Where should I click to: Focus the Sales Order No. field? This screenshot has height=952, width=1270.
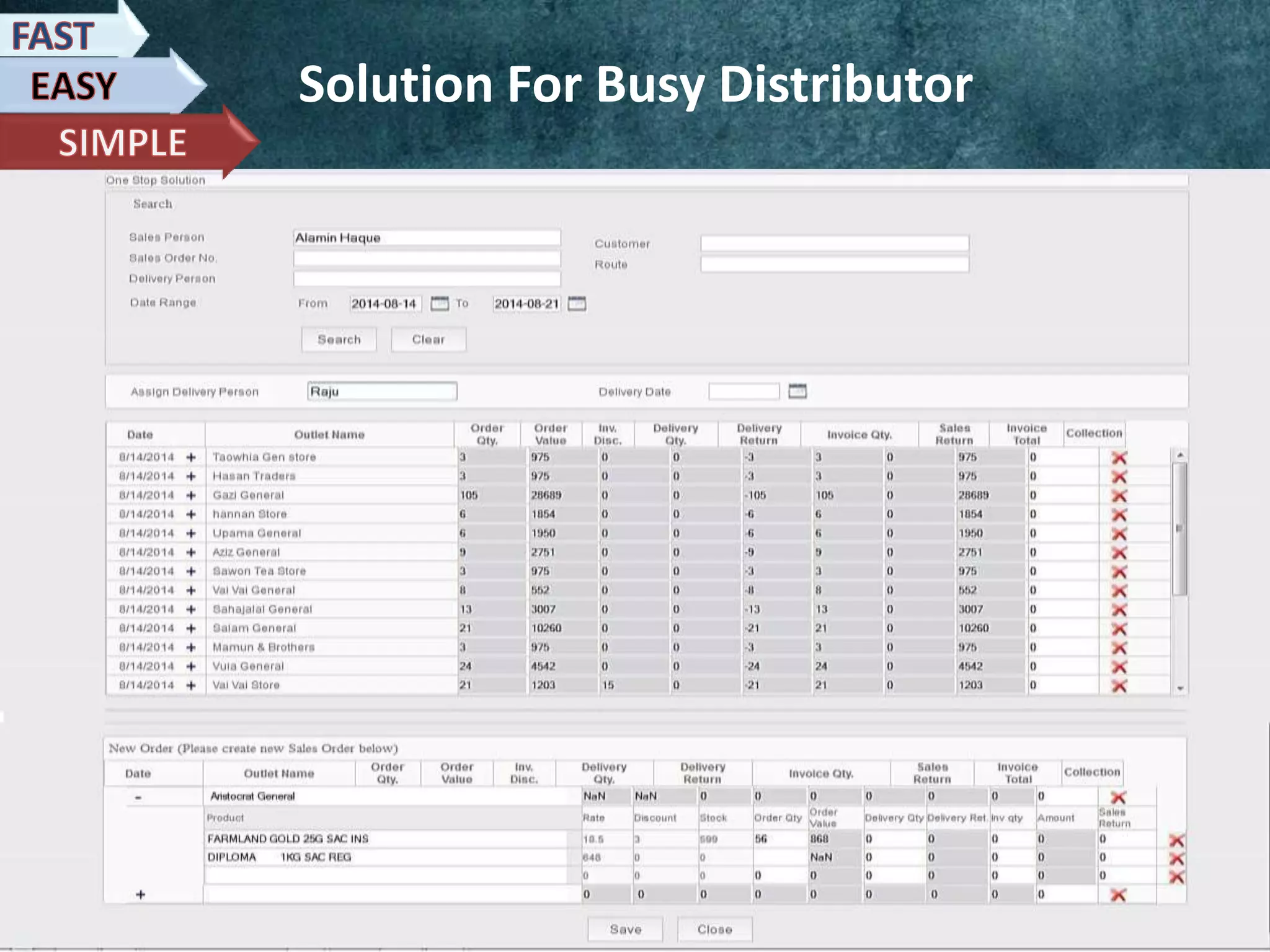pos(427,258)
